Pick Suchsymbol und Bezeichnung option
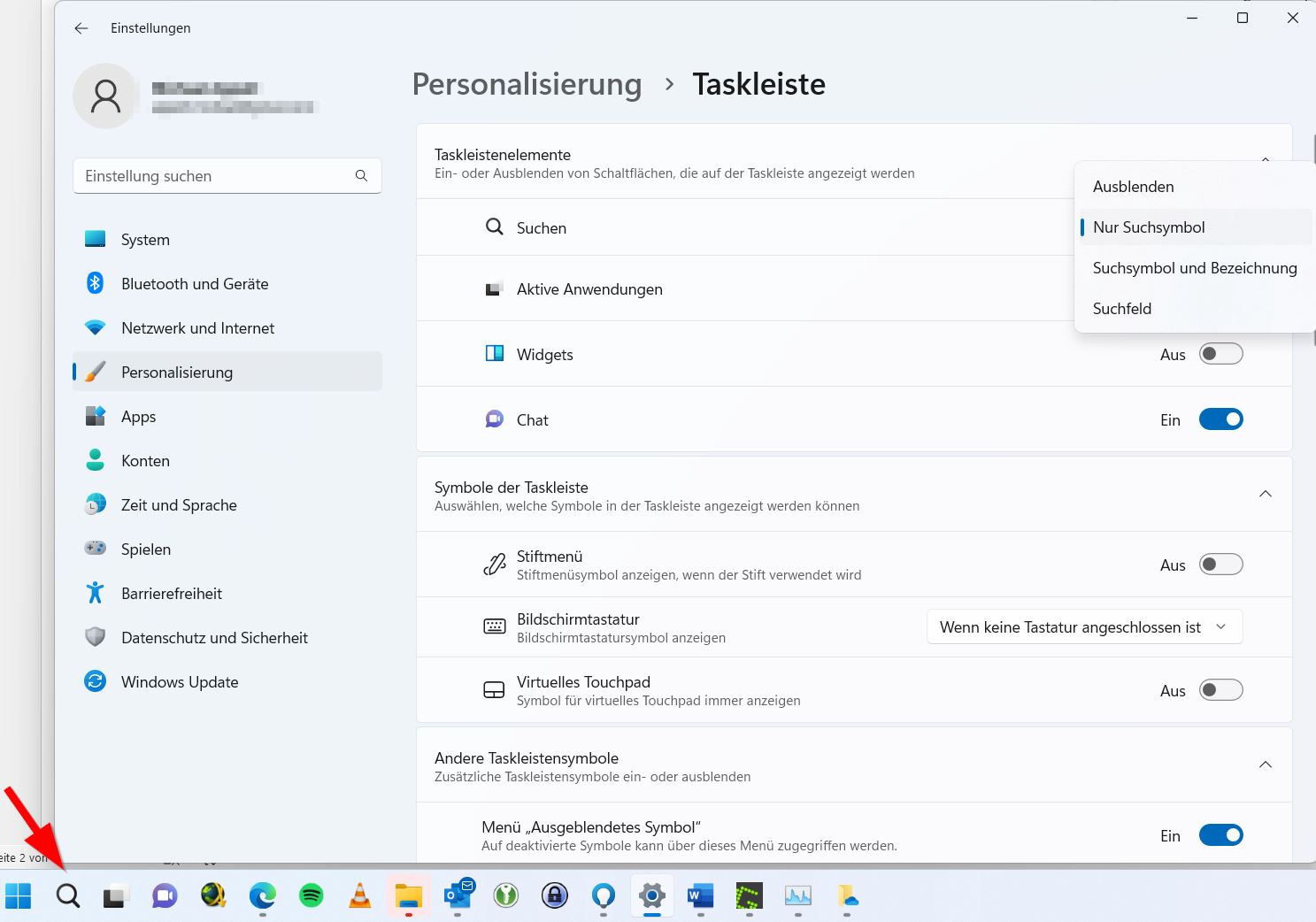1316x922 pixels. tap(1195, 268)
